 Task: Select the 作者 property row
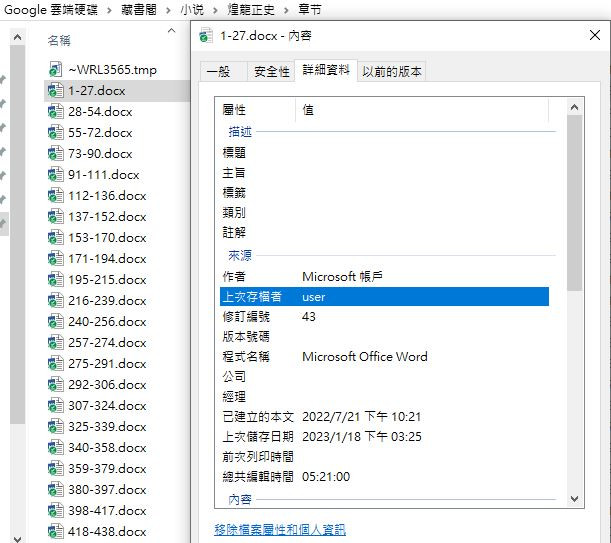coord(384,277)
